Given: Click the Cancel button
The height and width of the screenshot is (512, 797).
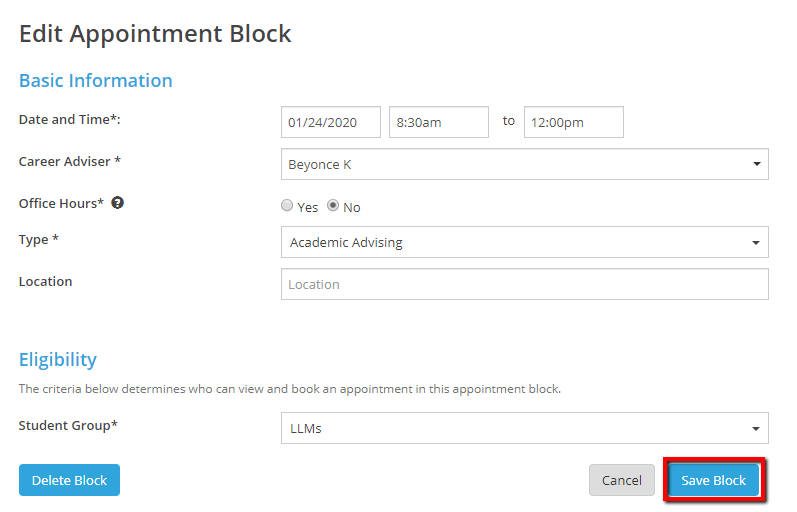Looking at the screenshot, I should (621, 480).
